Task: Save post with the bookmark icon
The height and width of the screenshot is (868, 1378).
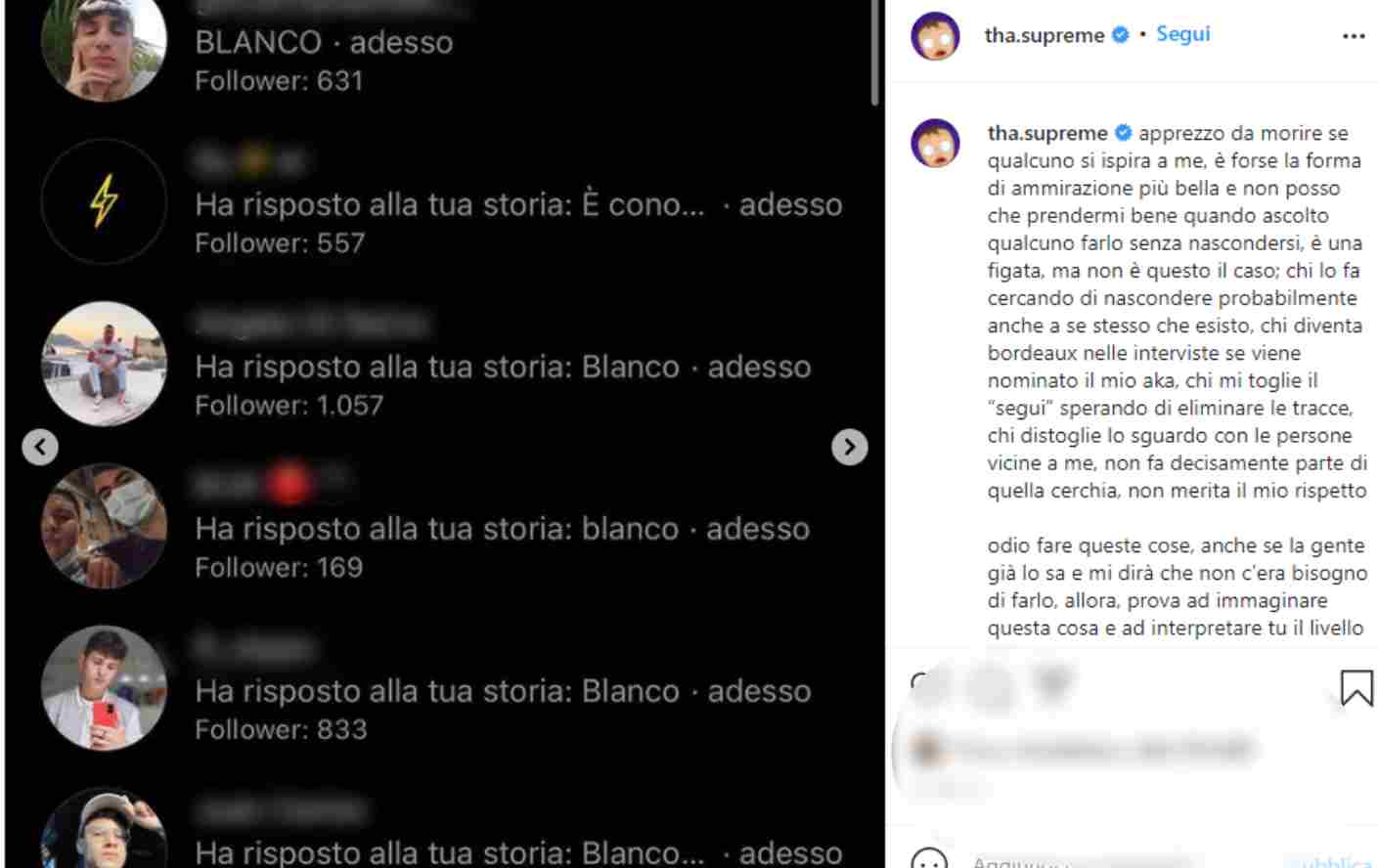Action: (1356, 687)
